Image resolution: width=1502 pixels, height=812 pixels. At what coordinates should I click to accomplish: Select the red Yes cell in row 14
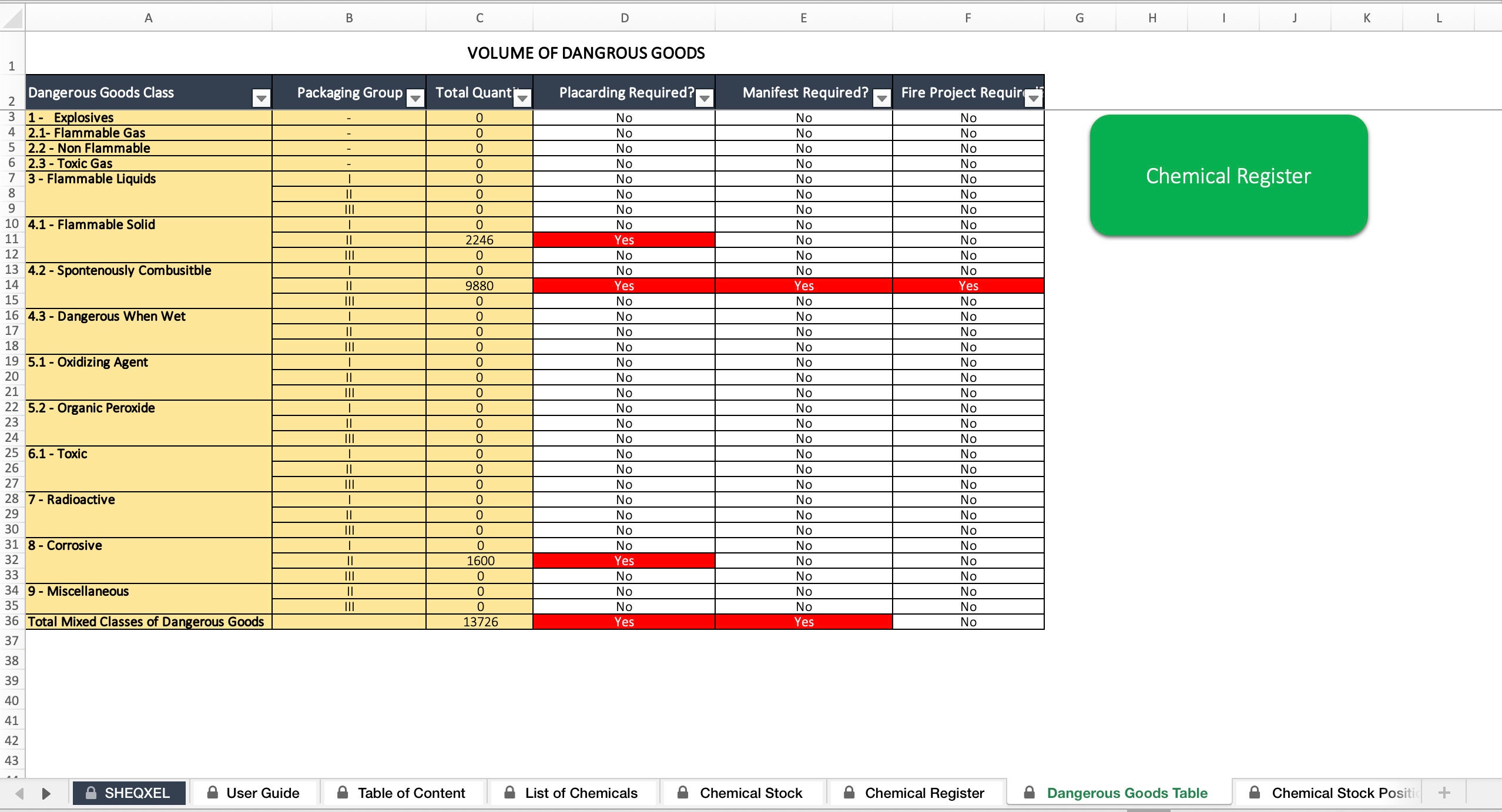click(623, 286)
